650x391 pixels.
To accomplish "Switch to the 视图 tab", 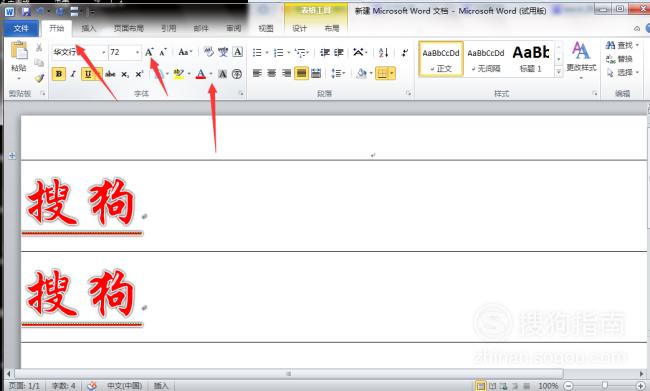I will click(266, 28).
